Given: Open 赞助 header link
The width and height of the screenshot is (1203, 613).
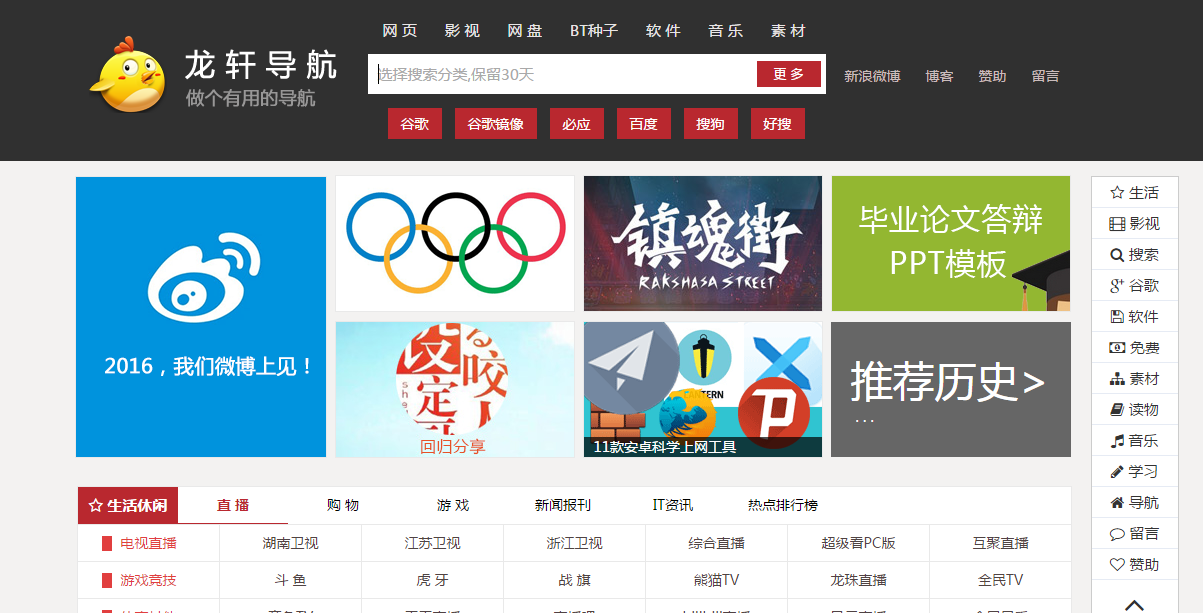Looking at the screenshot, I should click(992, 76).
